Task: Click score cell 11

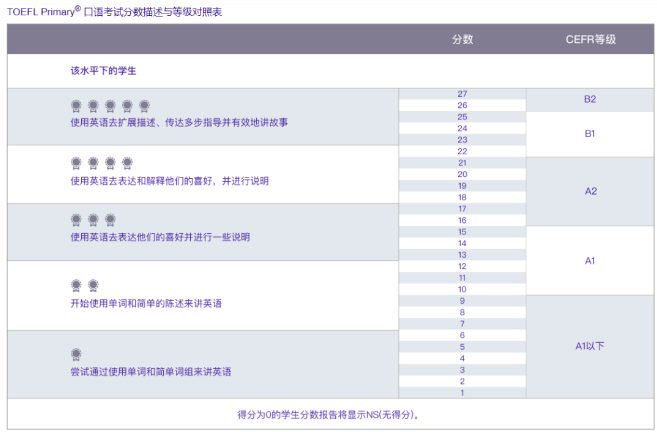Action: click(x=462, y=278)
